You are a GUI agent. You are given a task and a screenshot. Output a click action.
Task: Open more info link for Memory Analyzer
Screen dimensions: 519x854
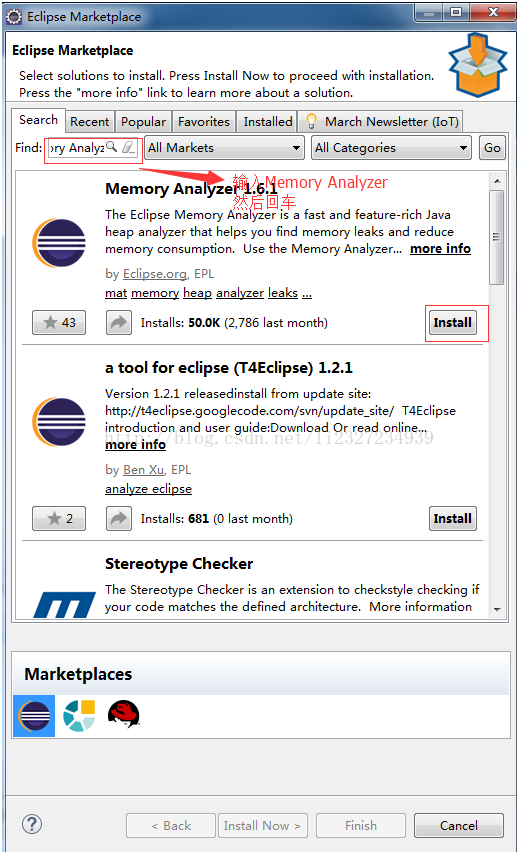point(441,248)
